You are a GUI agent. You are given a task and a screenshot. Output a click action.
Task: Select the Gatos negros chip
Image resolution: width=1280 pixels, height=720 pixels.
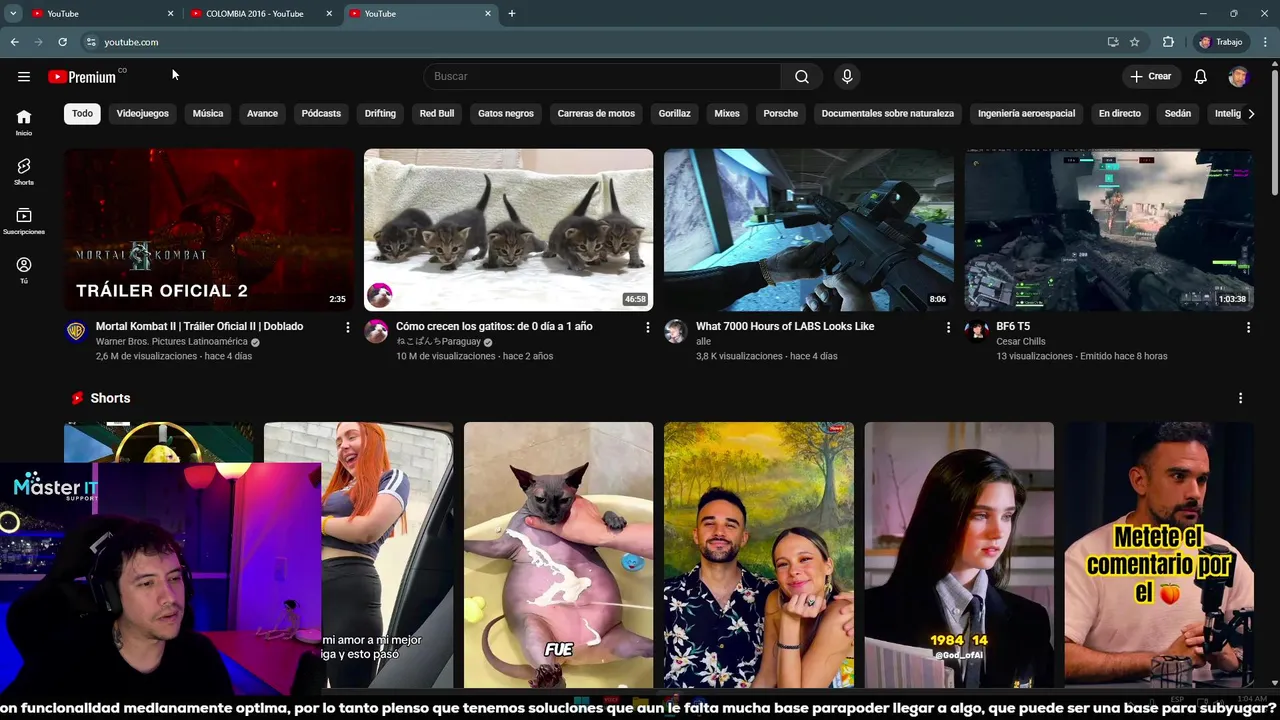(506, 113)
